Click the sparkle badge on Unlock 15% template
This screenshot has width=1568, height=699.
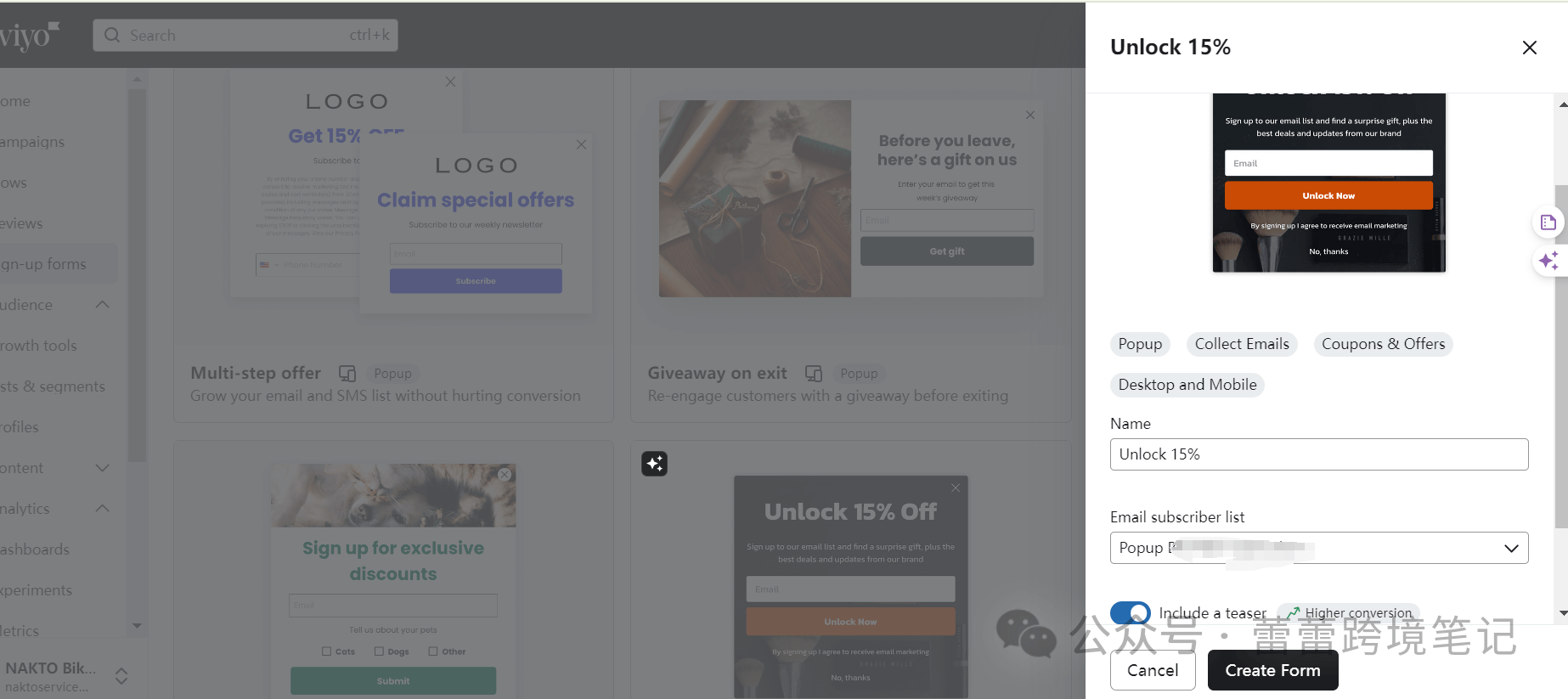click(654, 464)
